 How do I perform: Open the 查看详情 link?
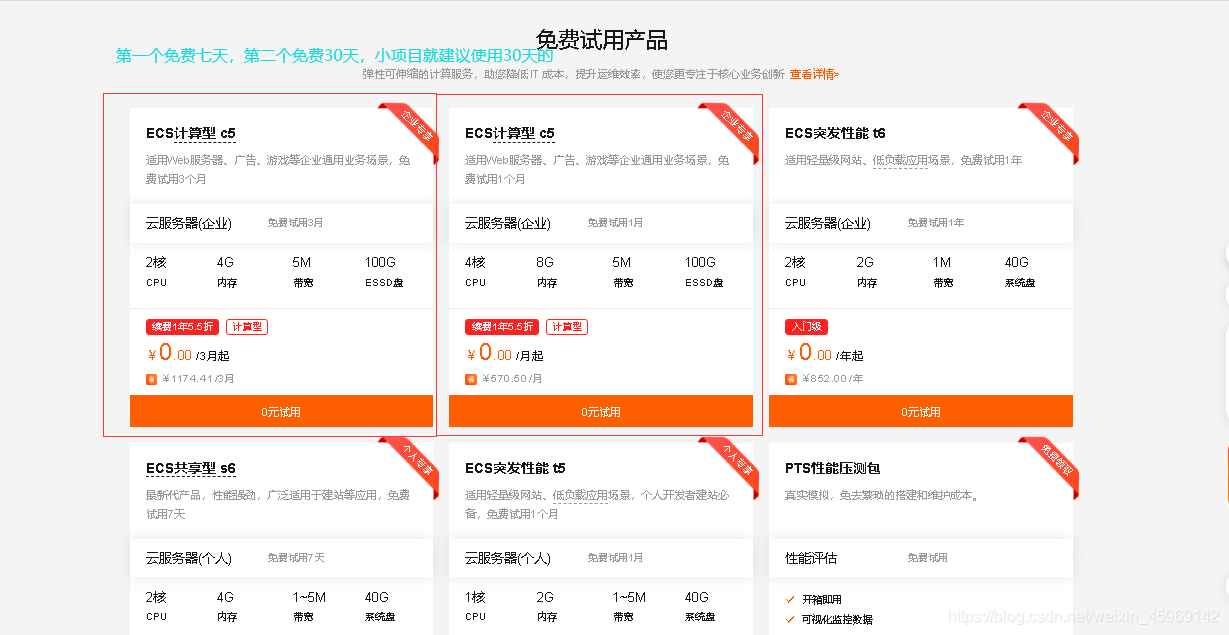coord(814,73)
